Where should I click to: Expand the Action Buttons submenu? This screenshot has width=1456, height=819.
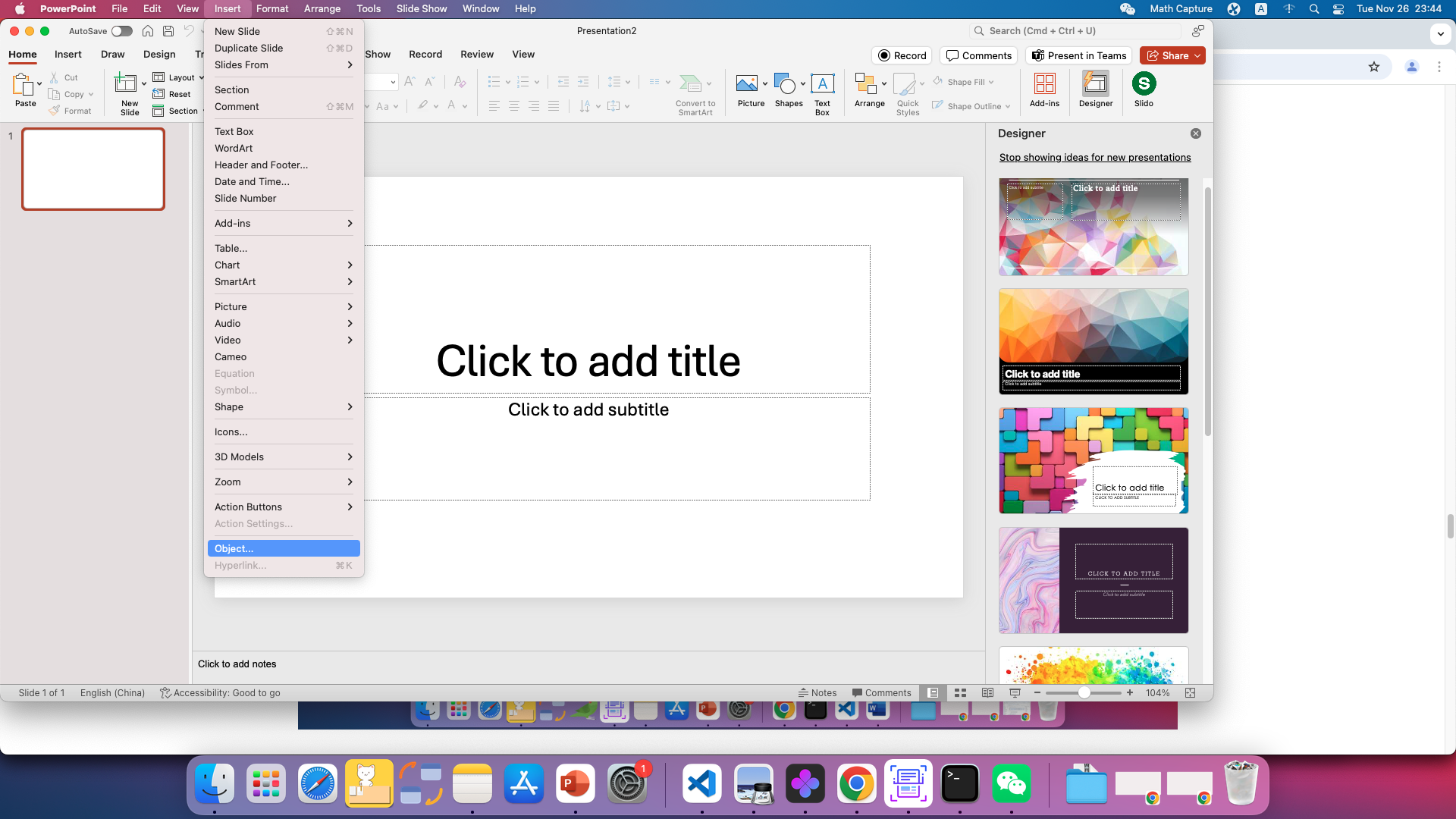284,507
